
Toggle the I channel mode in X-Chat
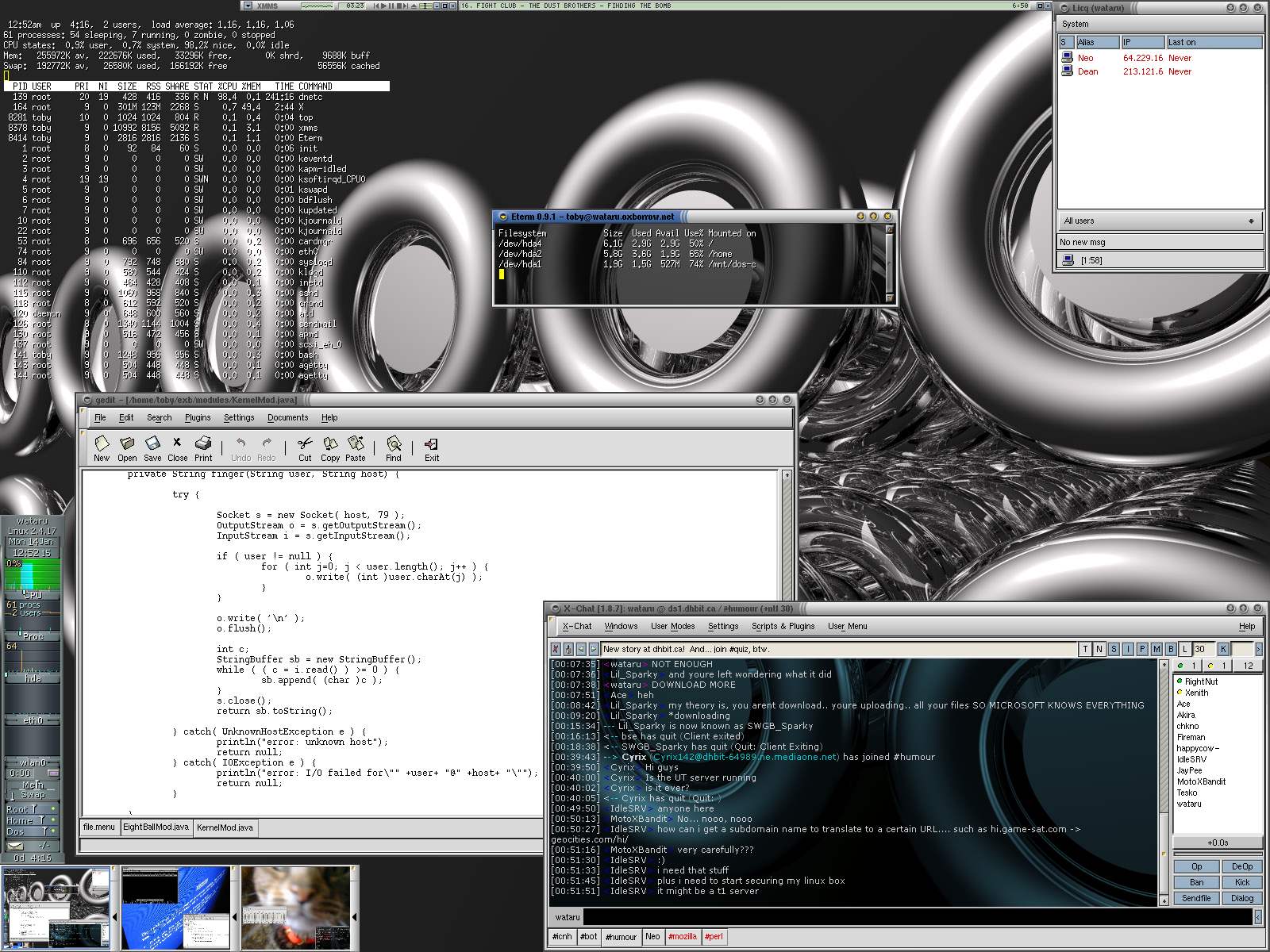[x=1128, y=649]
